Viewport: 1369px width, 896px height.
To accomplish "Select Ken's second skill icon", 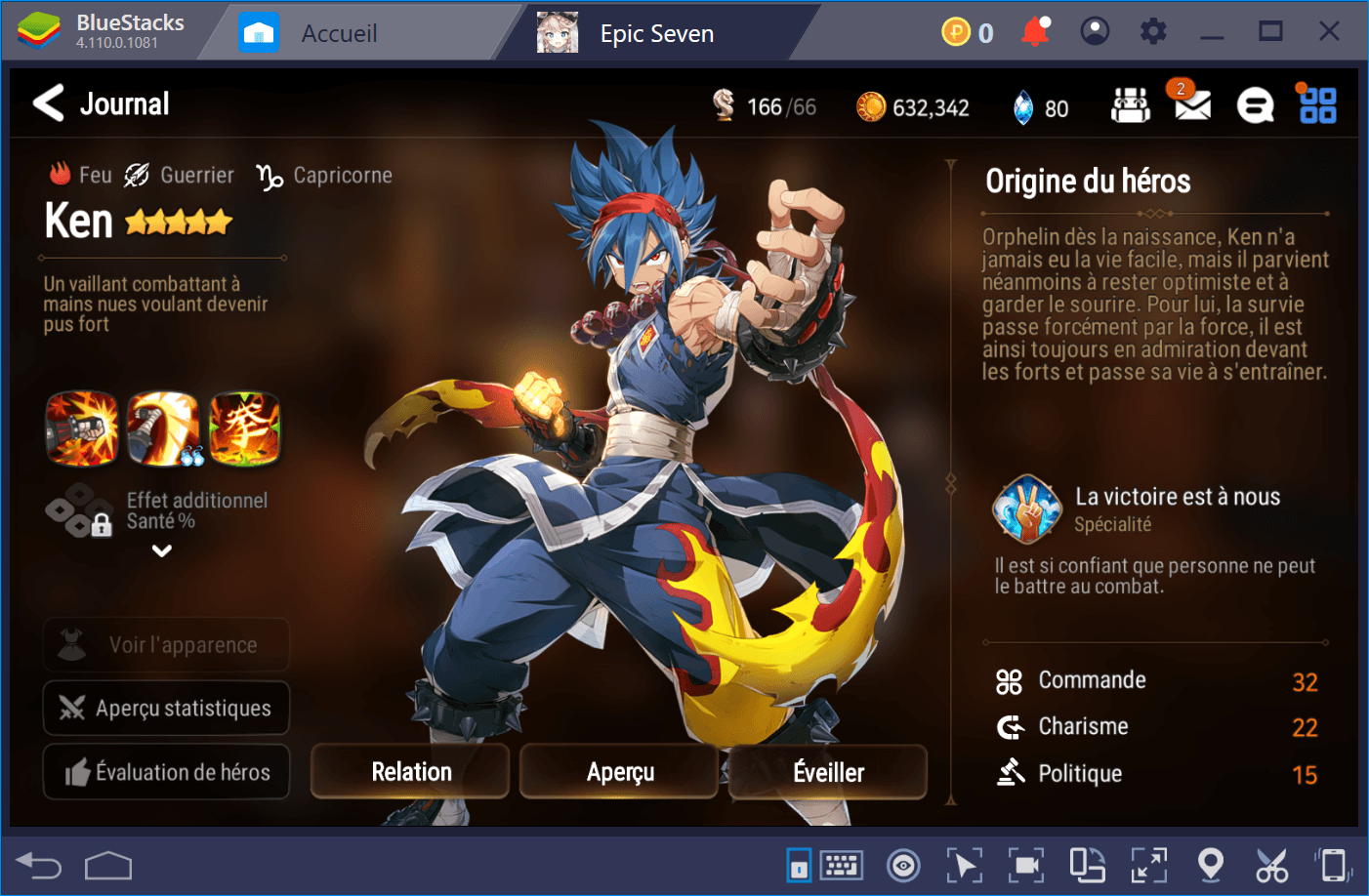I will pyautogui.click(x=163, y=428).
